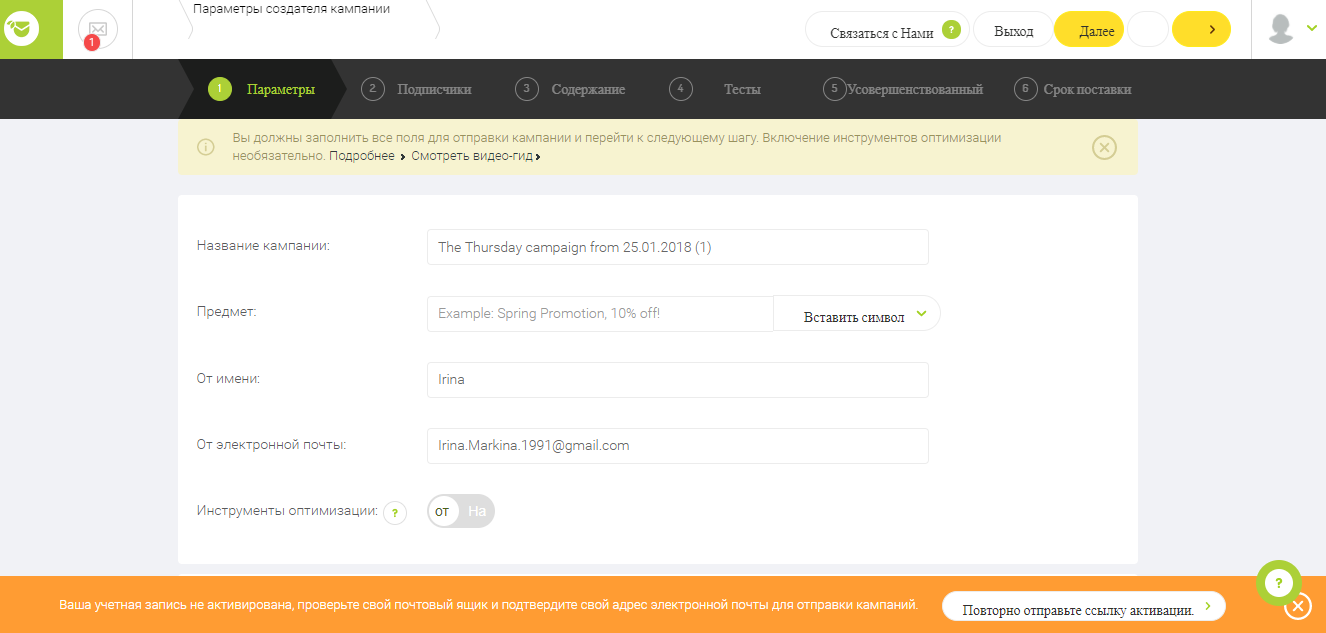Go to step 5 Усовершенствованный tab

903,89
